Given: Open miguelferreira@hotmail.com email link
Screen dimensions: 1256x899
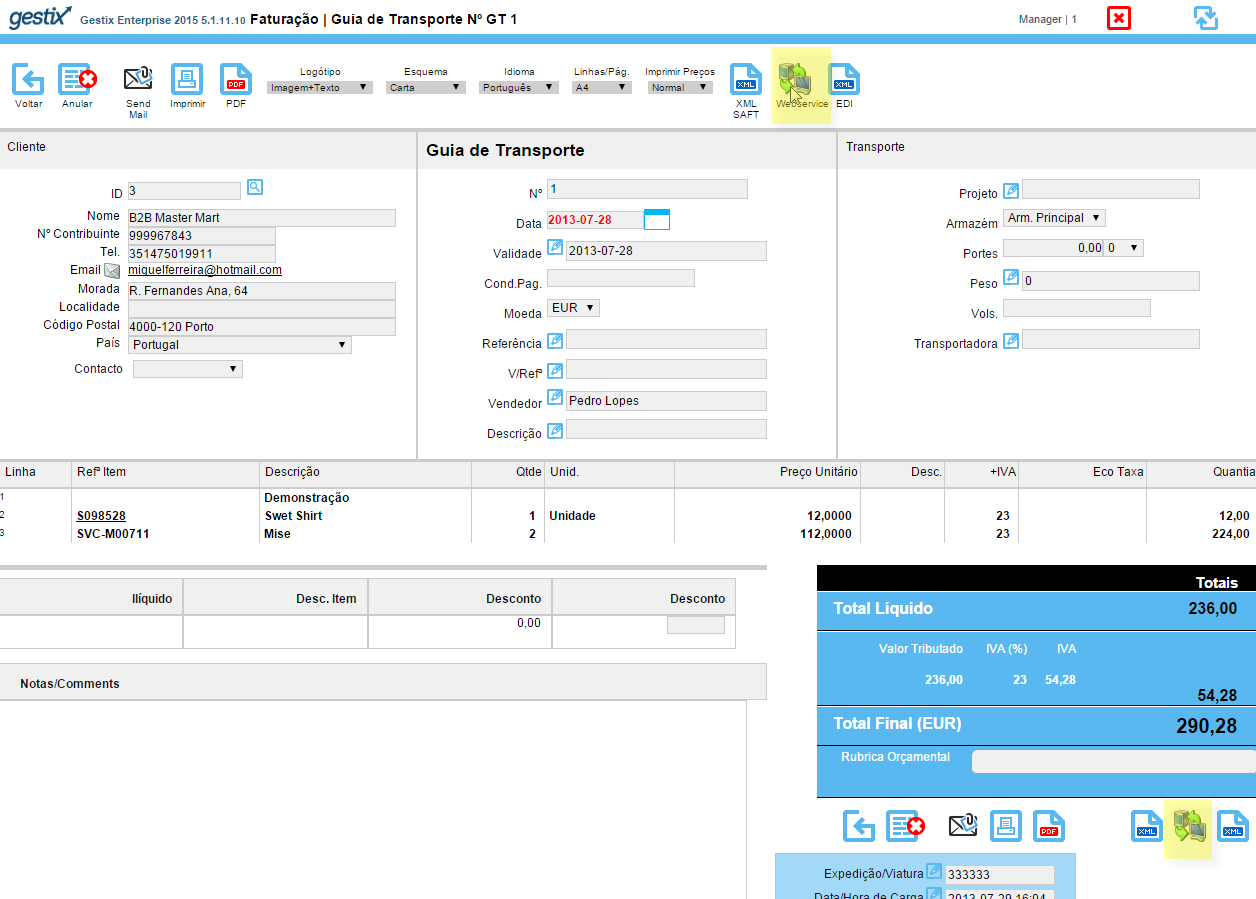Looking at the screenshot, I should tap(205, 270).
